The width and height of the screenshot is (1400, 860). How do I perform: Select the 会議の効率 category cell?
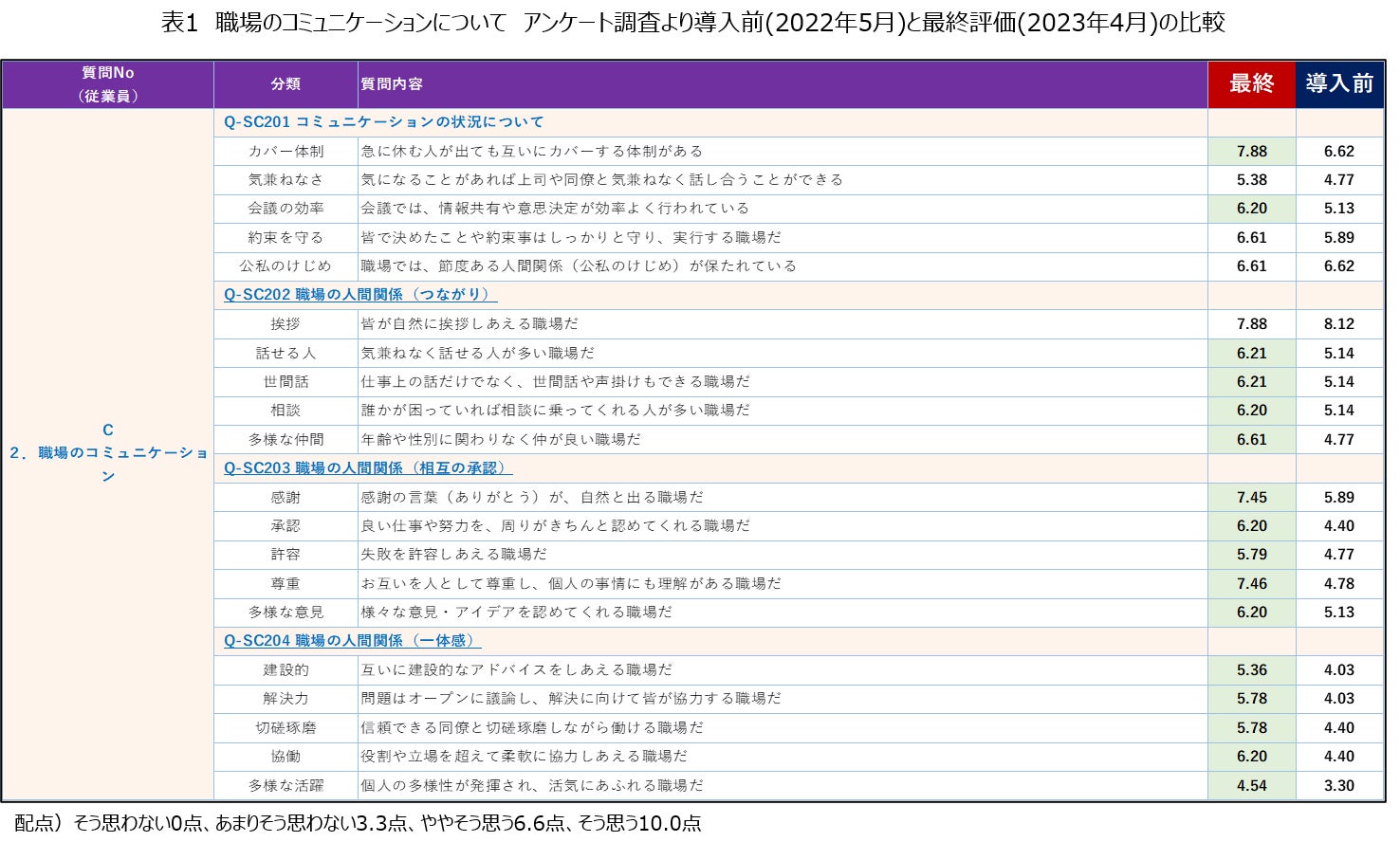(x=286, y=209)
